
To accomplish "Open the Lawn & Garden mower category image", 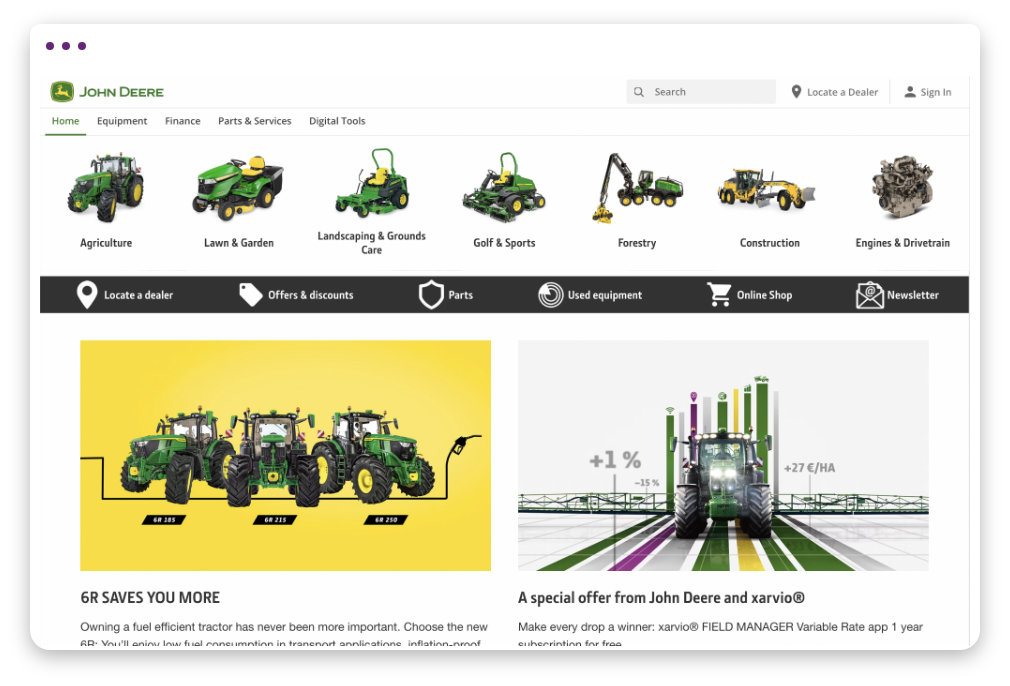I will pyautogui.click(x=238, y=187).
